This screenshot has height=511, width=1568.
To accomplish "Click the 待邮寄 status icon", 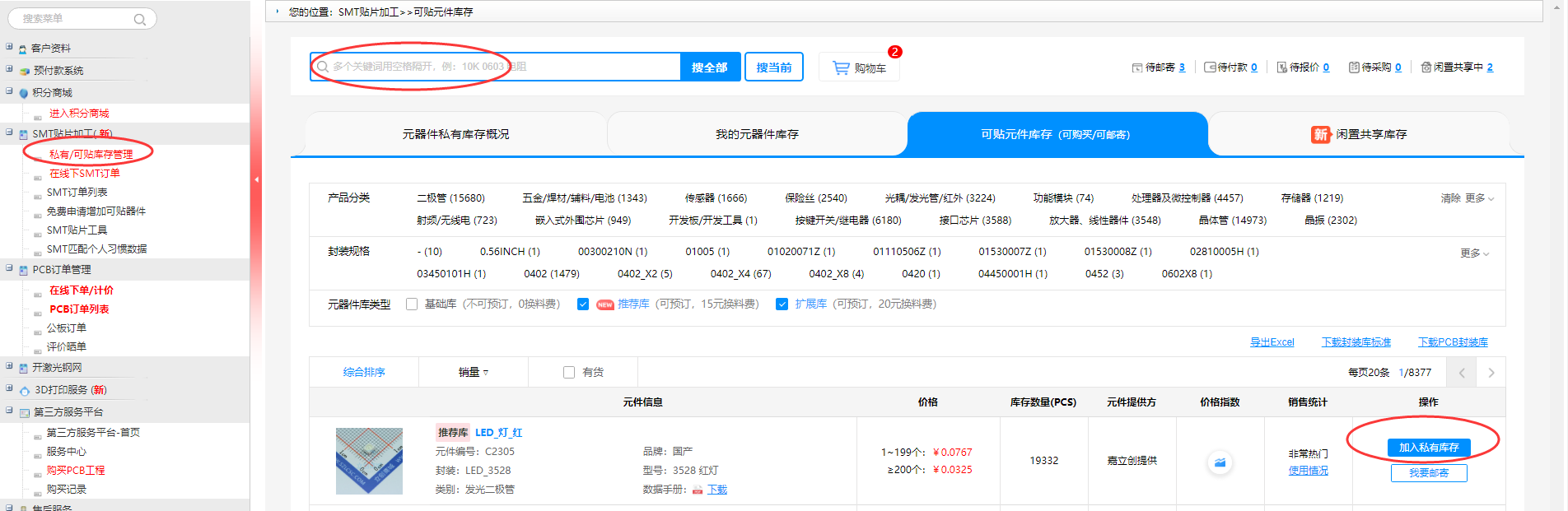I will (x=1137, y=67).
